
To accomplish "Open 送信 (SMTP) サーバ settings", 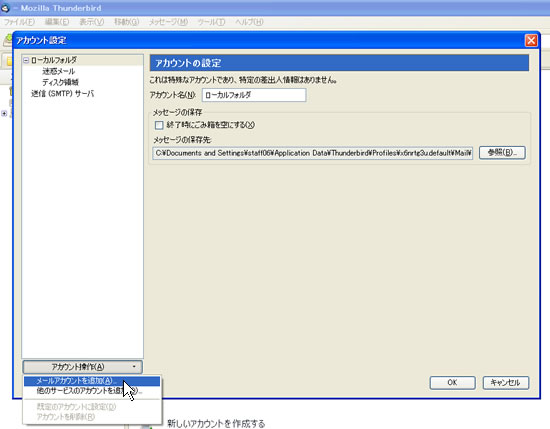I will coord(62,94).
